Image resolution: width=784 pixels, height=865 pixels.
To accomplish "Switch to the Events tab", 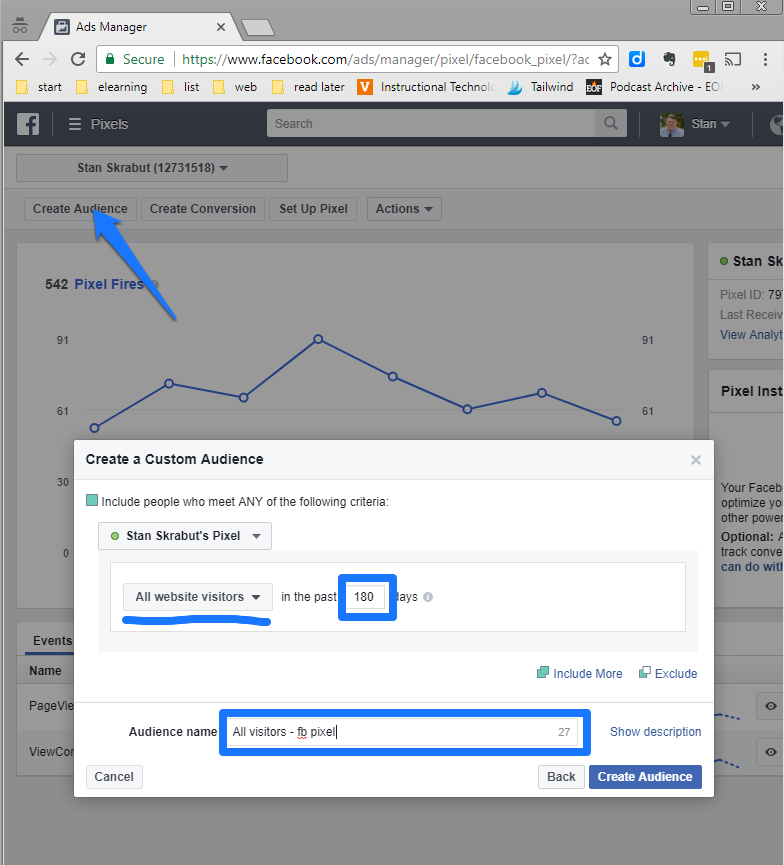I will (x=52, y=641).
